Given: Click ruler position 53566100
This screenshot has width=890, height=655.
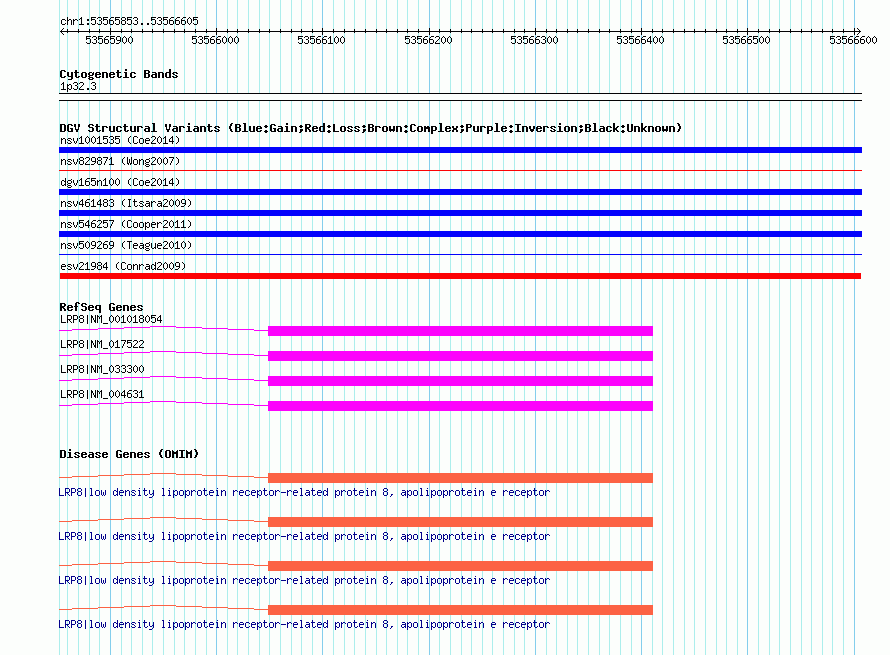Looking at the screenshot, I should (322, 40).
